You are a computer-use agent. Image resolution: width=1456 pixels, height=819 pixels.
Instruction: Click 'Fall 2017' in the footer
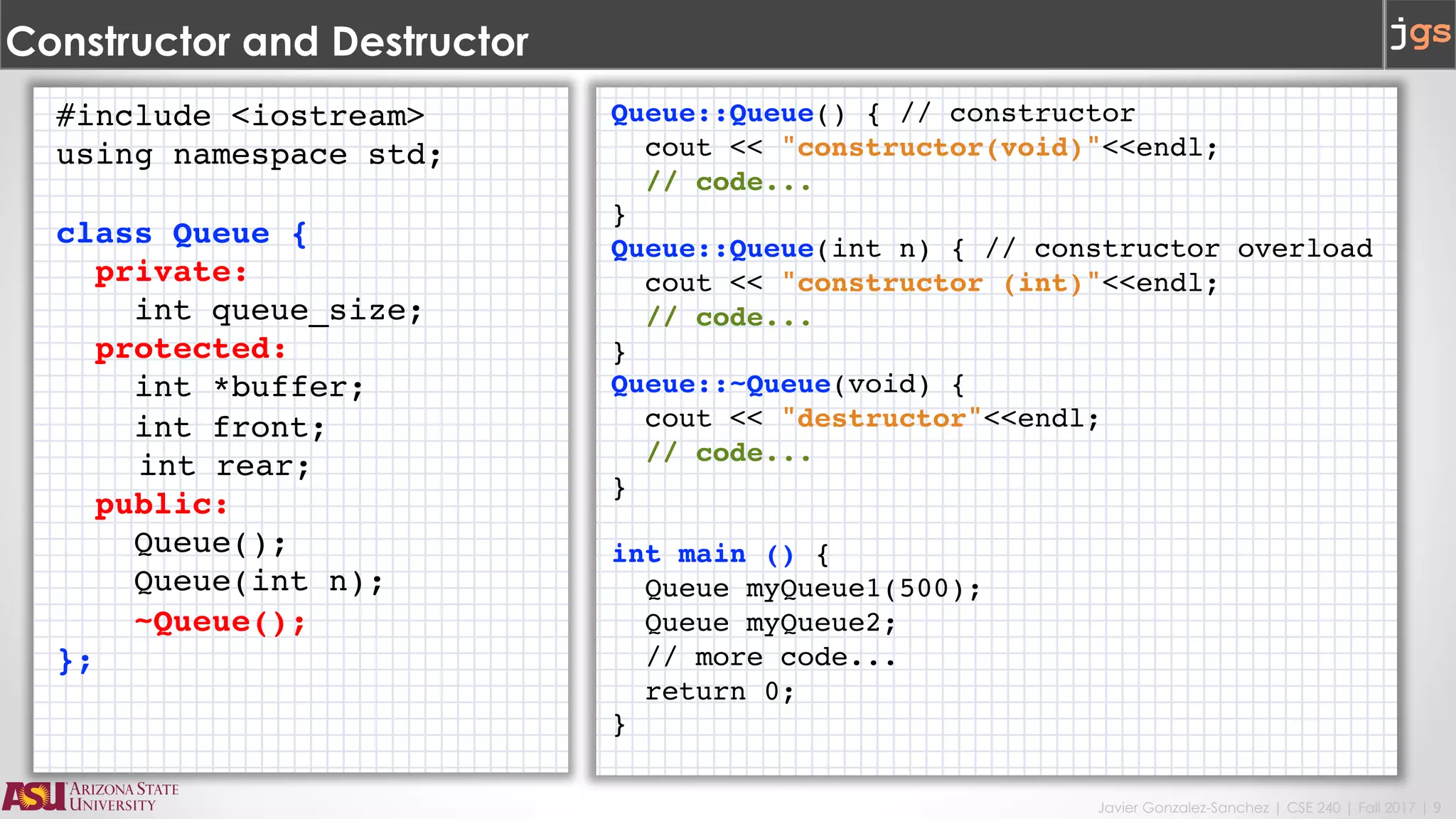1386,808
